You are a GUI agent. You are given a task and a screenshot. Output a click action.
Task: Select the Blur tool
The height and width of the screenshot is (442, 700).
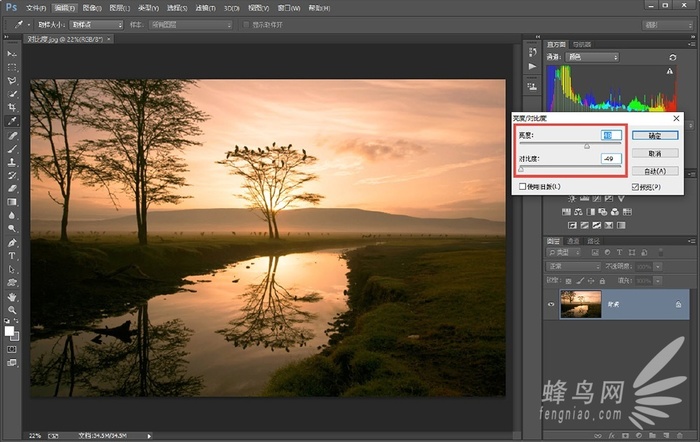[12, 215]
